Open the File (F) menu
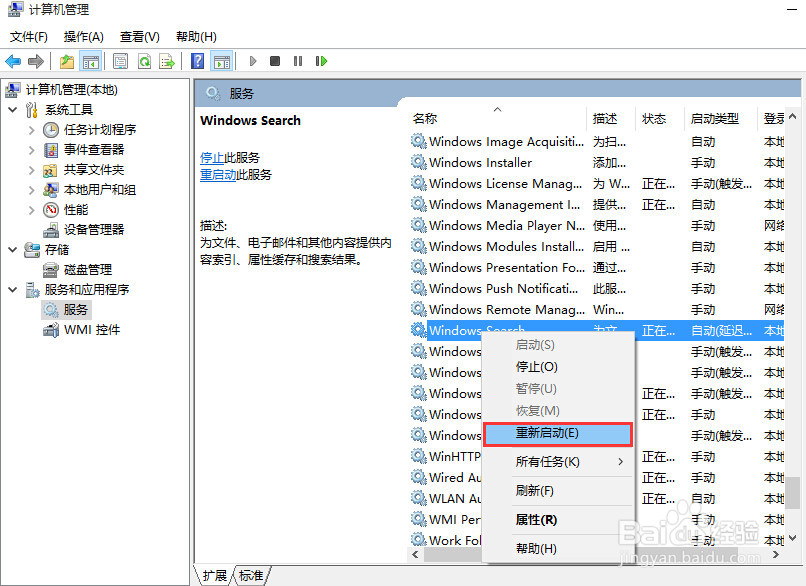Screen dimensions: 806x586 point(29,37)
